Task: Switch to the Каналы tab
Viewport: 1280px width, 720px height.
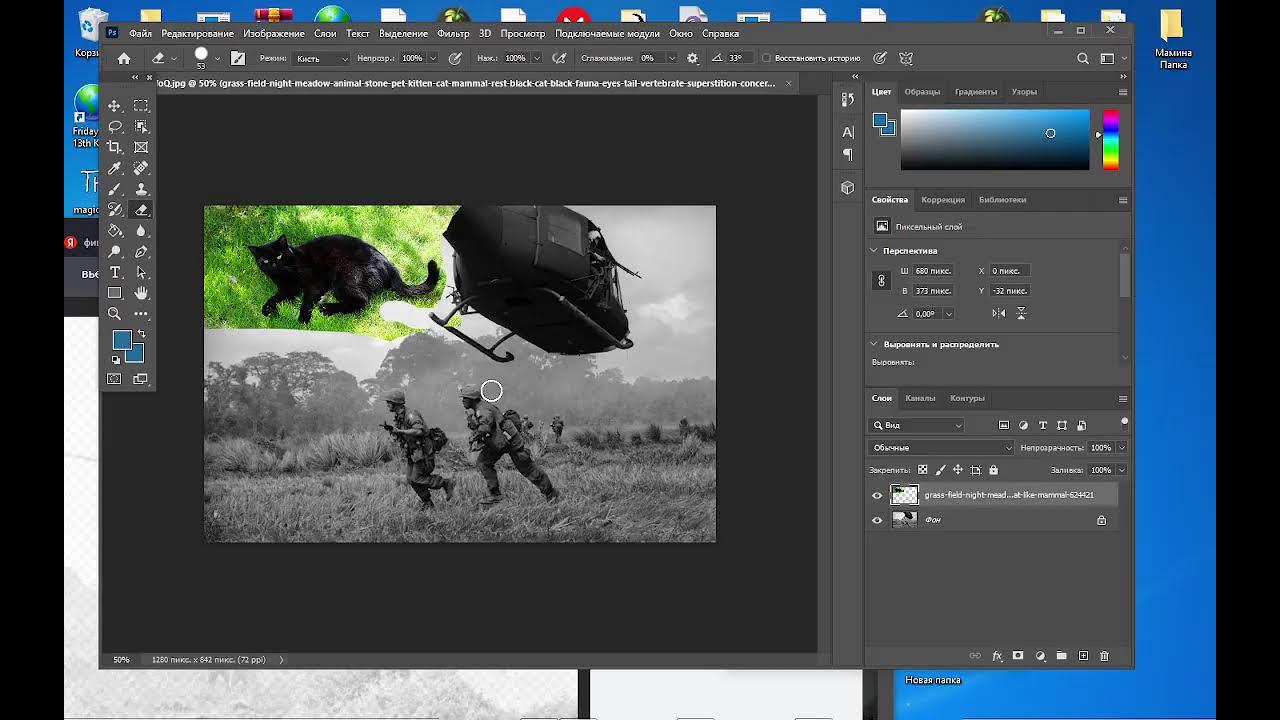Action: (x=920, y=398)
